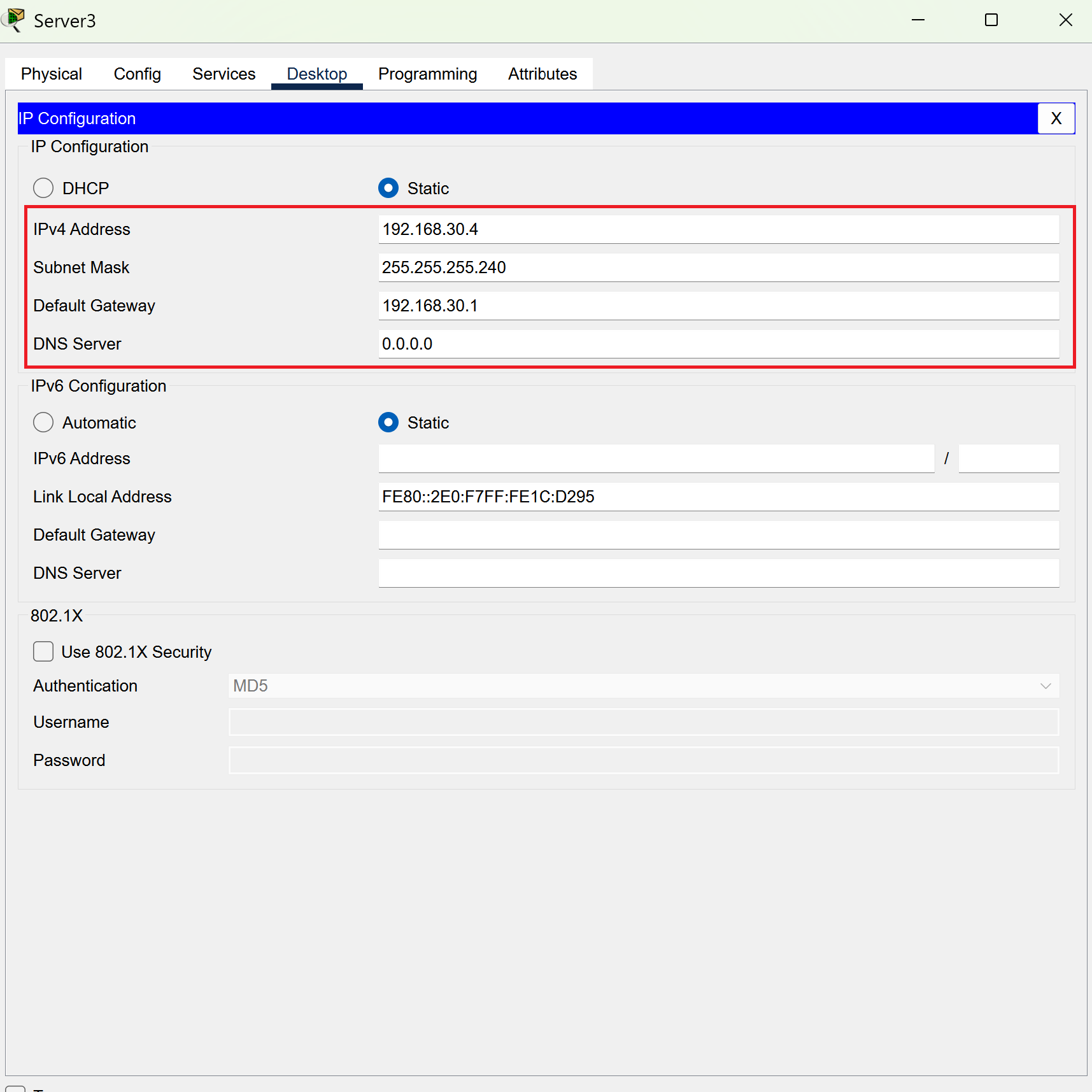Open the Services tab
Screen dimensions: 1092x1092
224,74
